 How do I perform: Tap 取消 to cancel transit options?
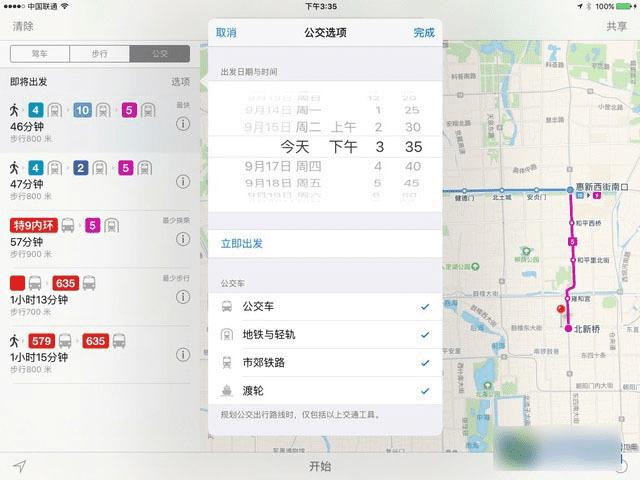tap(226, 33)
